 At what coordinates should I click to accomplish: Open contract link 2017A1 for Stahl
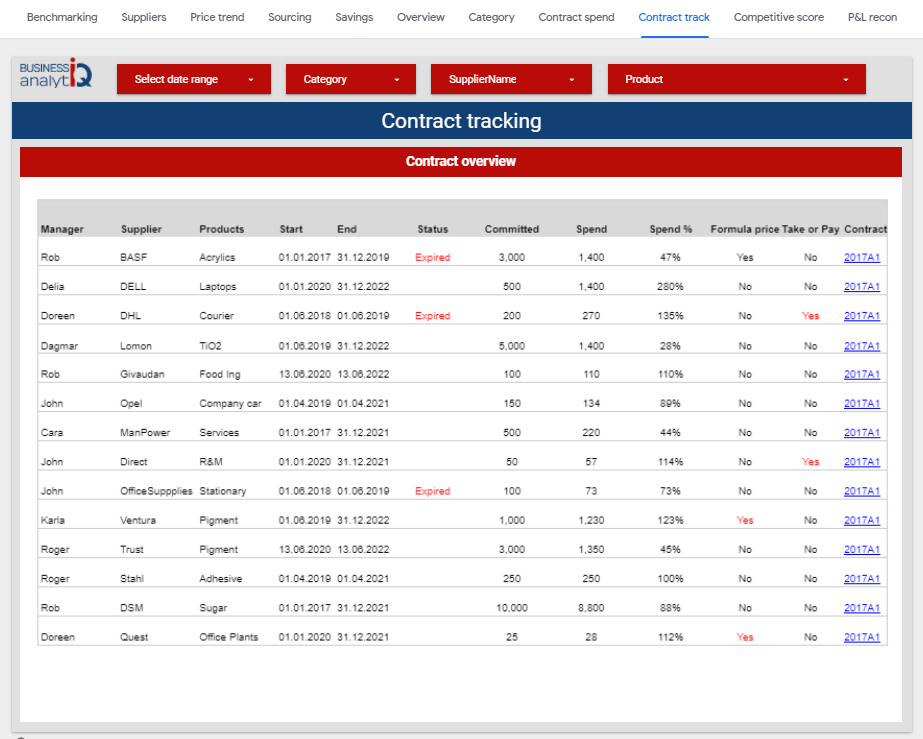point(862,579)
